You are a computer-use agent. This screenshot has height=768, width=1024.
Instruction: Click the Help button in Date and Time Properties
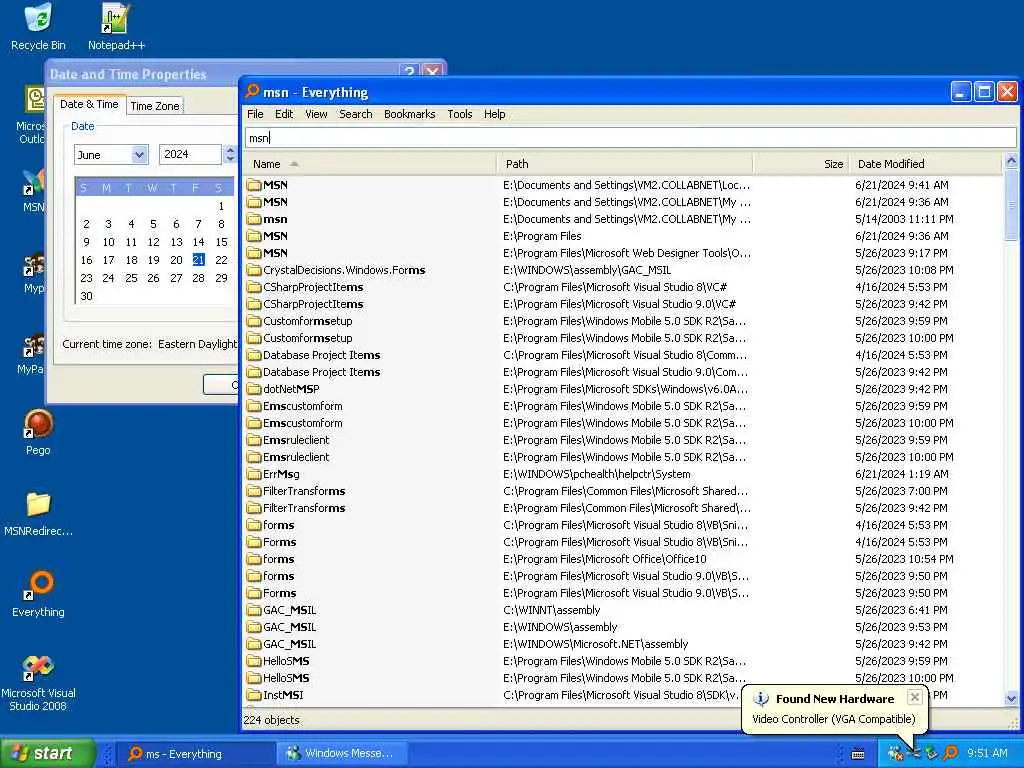409,71
